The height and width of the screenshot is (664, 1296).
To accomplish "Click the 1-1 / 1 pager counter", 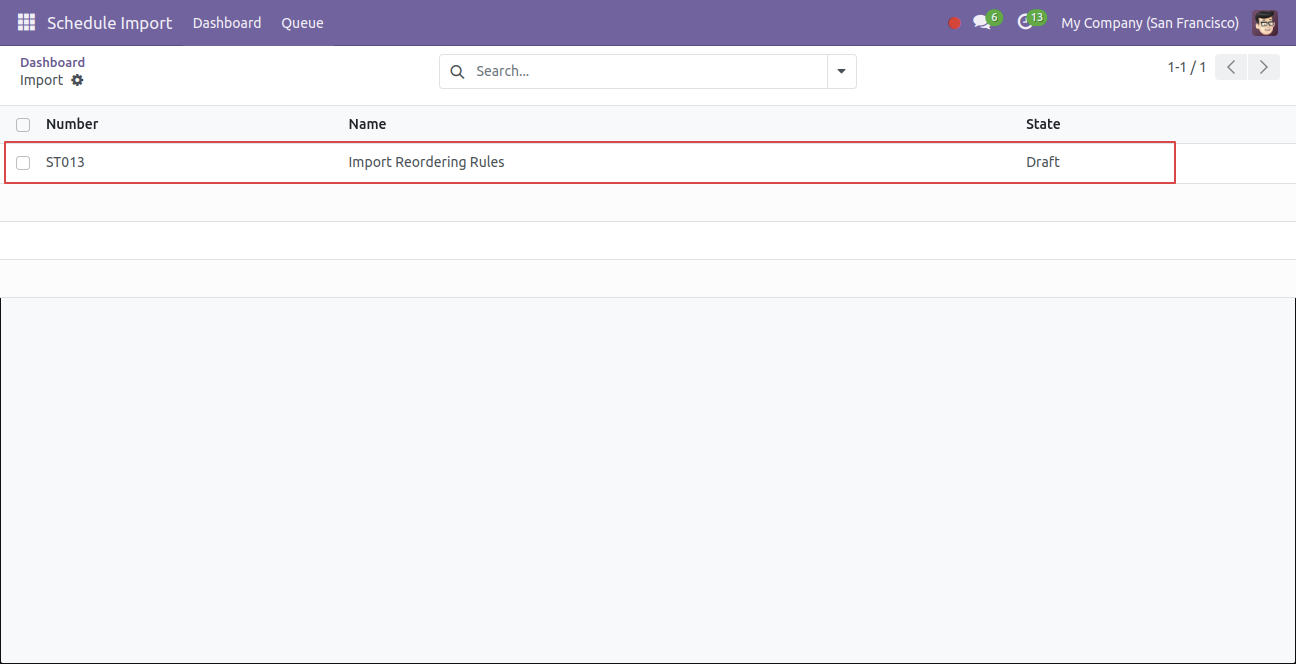I will click(x=1186, y=67).
